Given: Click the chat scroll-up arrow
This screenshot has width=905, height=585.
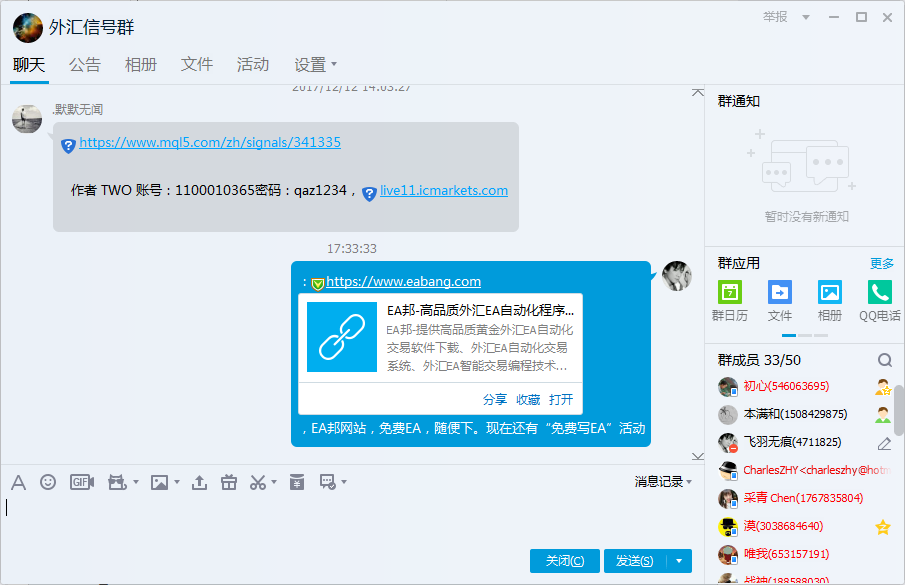Looking at the screenshot, I should coord(698,92).
